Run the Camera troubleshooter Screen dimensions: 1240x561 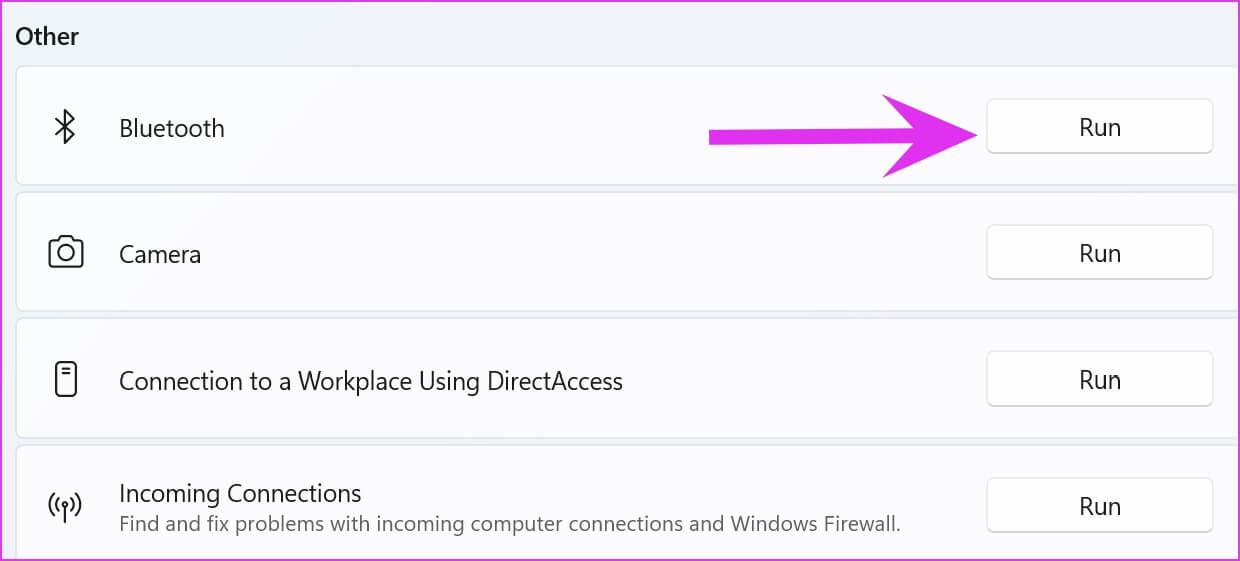click(1099, 253)
